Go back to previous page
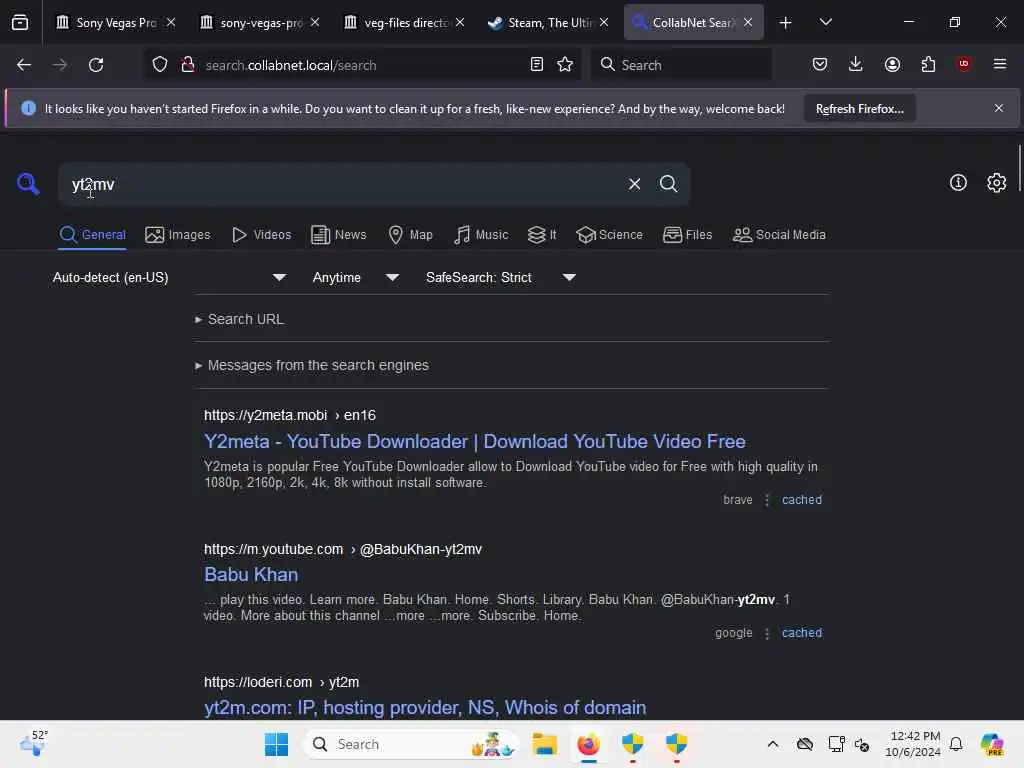Screen dimensions: 1024x768 (24, 65)
